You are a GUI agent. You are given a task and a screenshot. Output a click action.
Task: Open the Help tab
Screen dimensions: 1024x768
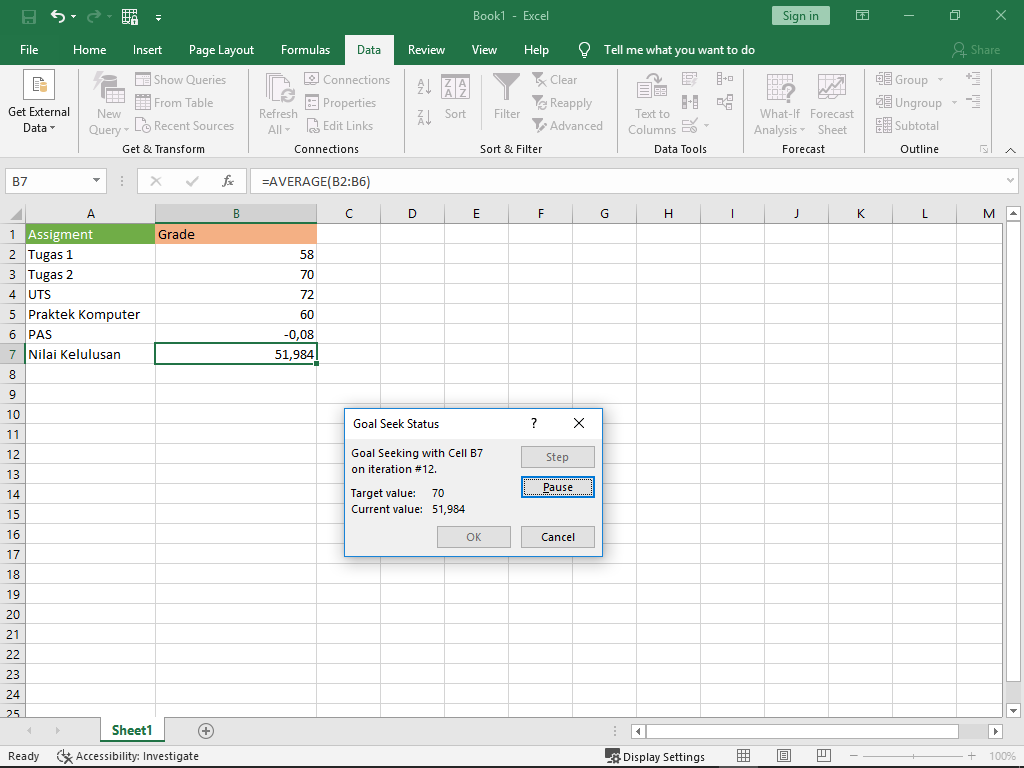[536, 50]
